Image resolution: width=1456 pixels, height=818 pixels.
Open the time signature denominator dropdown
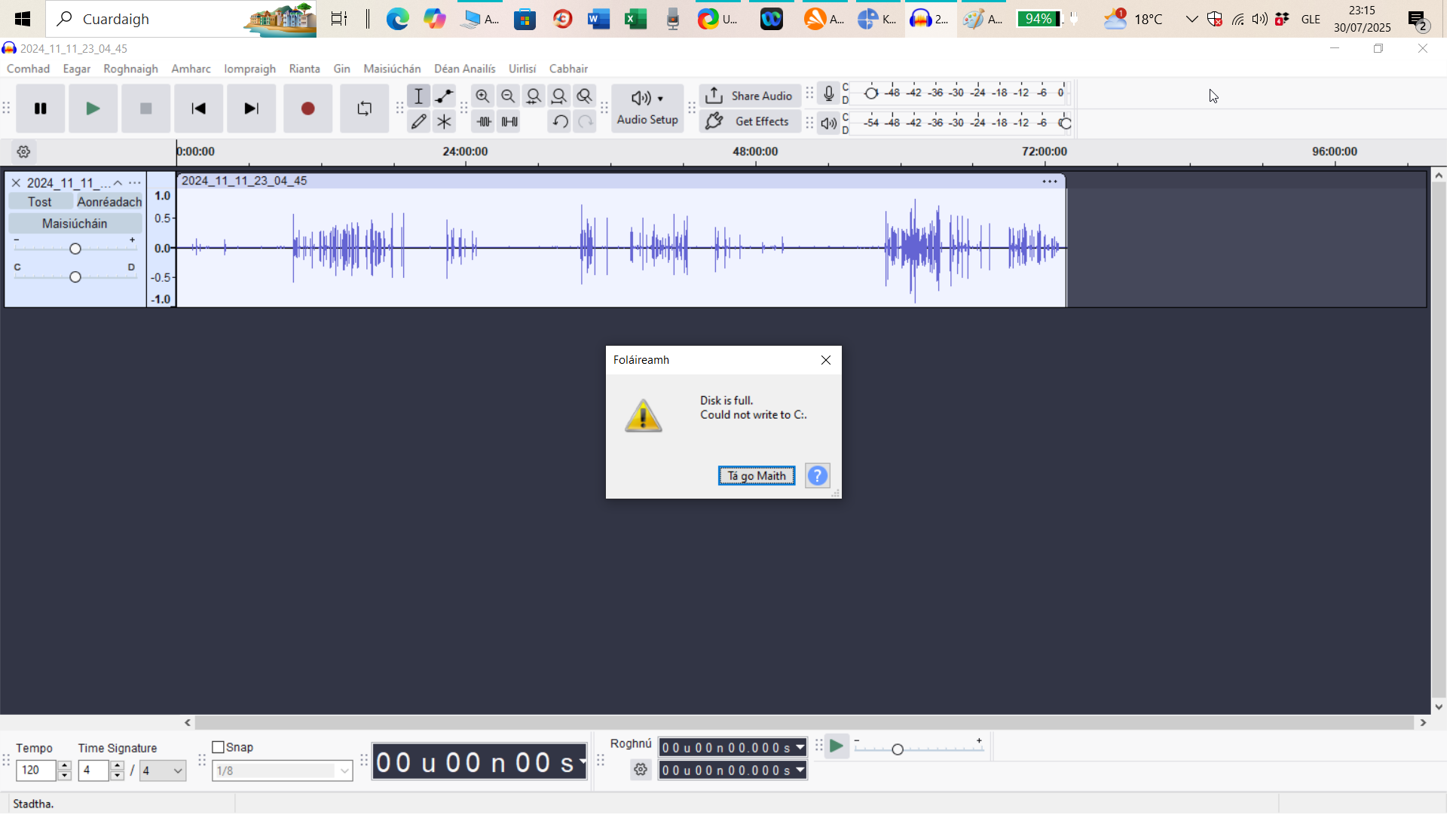point(162,771)
